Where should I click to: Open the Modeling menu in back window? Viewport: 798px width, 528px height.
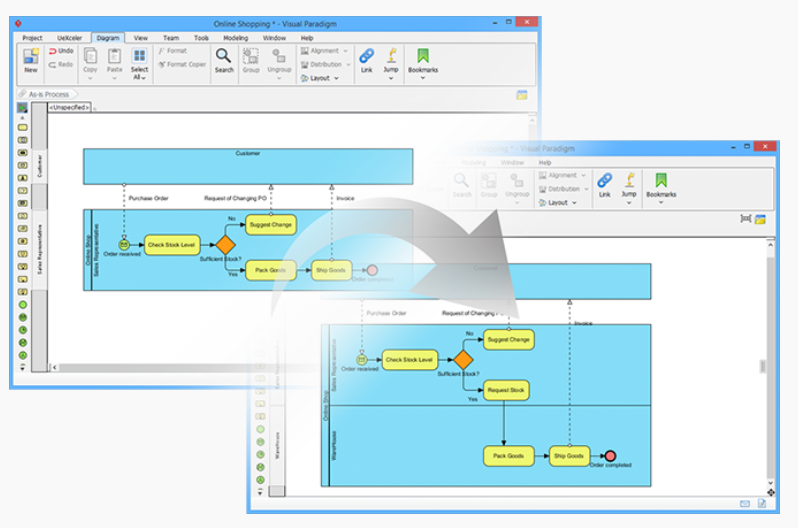(x=236, y=38)
